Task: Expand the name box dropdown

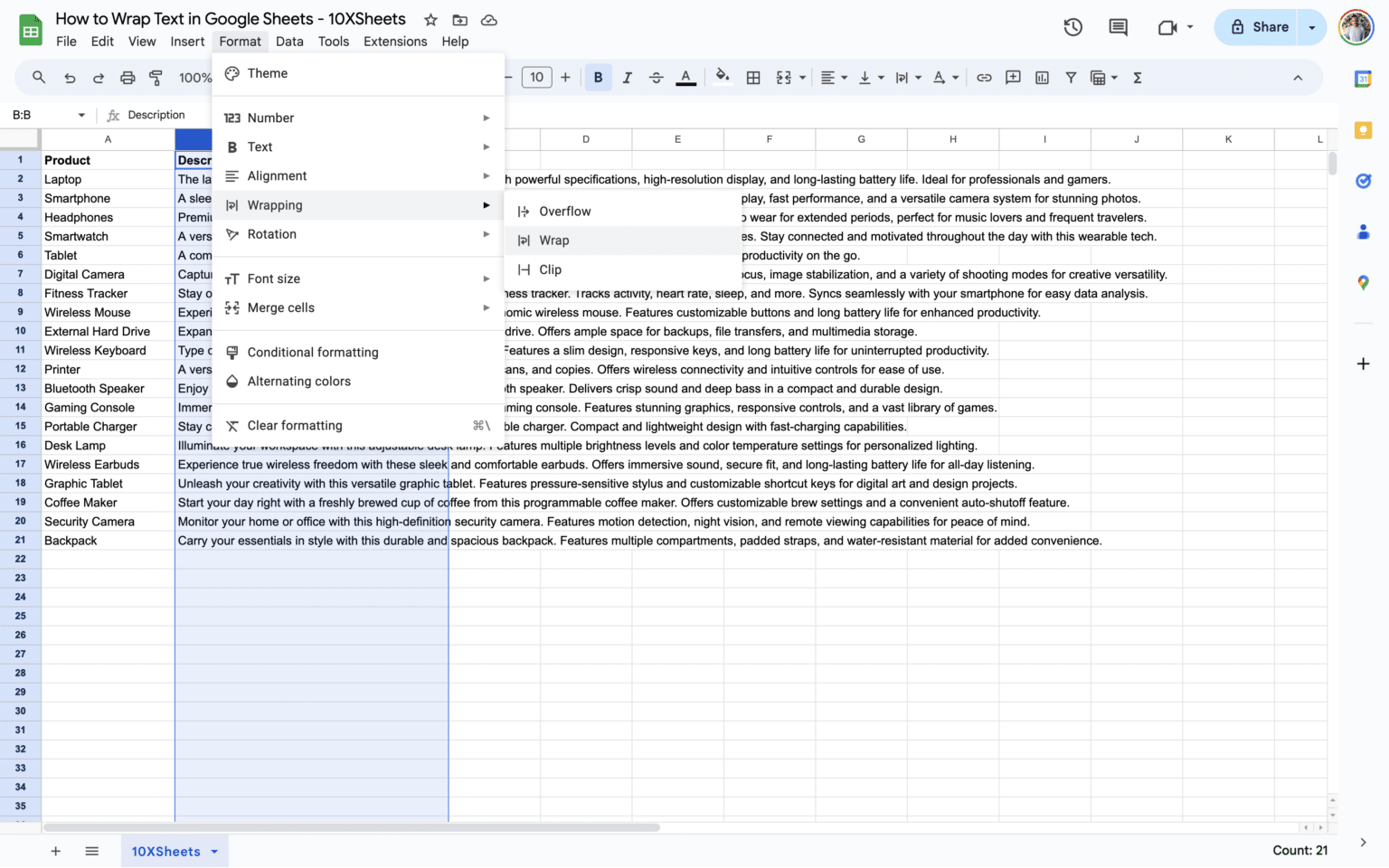Action: tap(80, 115)
